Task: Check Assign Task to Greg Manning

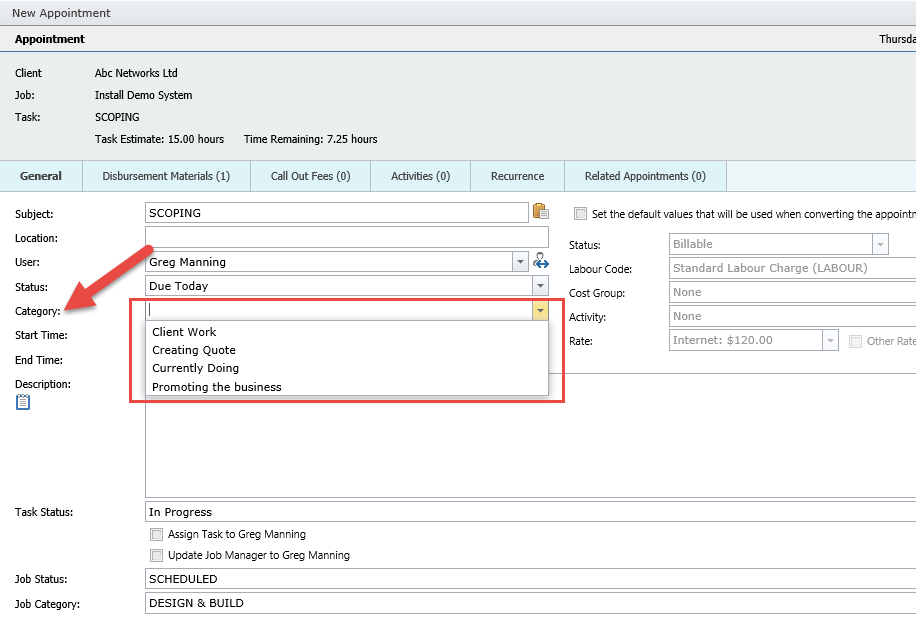Action: click(156, 534)
